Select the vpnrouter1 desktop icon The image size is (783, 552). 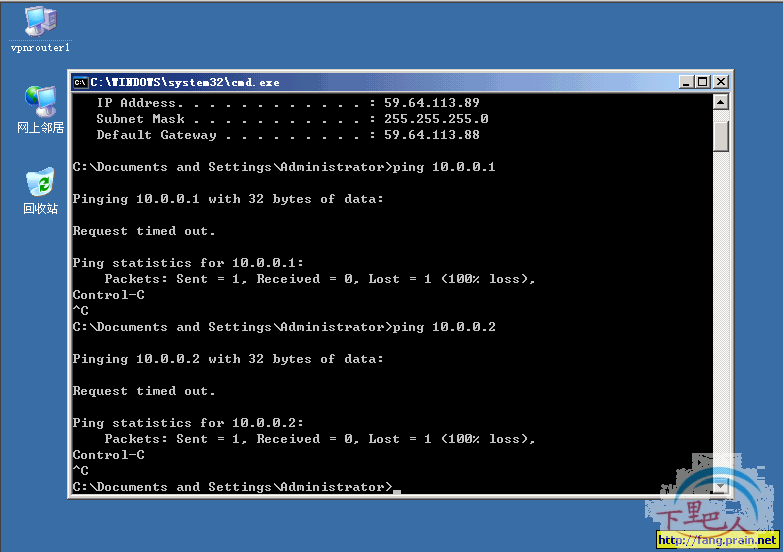pyautogui.click(x=40, y=21)
